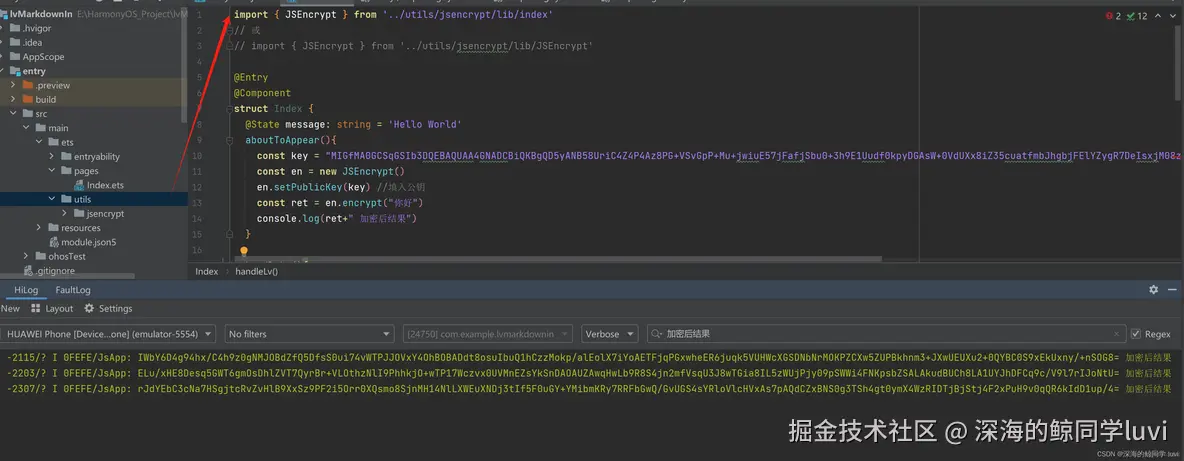Image resolution: width=1184 pixels, height=461 pixels.
Task: Open Index.ets in the project tree
Action: pos(103,185)
